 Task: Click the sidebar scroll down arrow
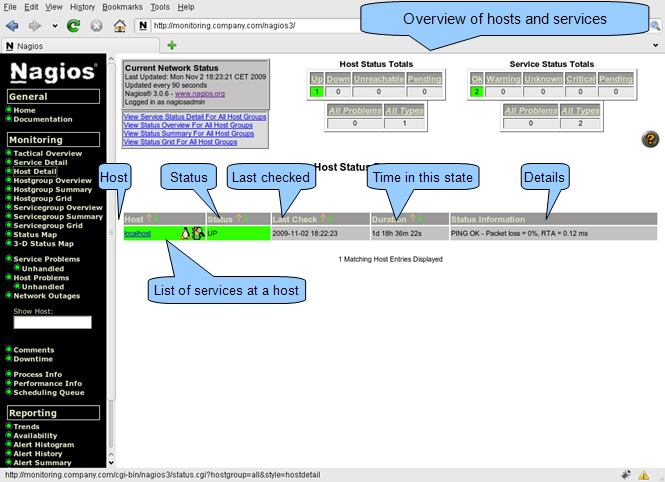pos(111,463)
